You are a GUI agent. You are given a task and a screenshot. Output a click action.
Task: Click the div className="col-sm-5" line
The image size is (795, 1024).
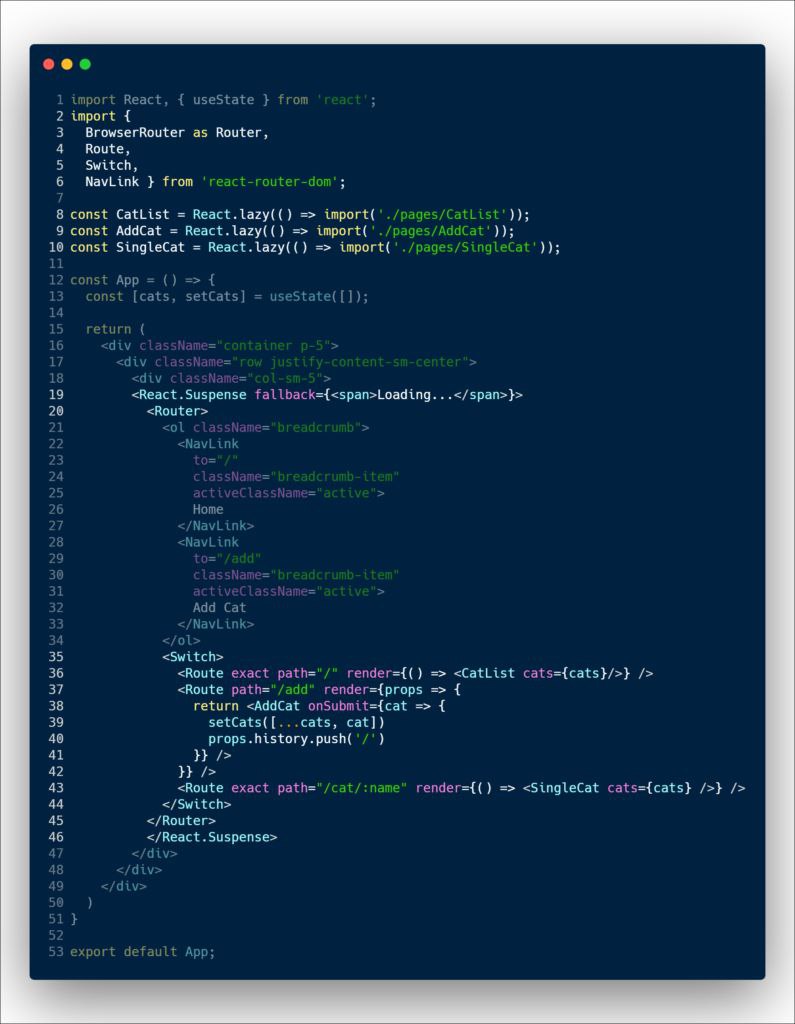231,378
